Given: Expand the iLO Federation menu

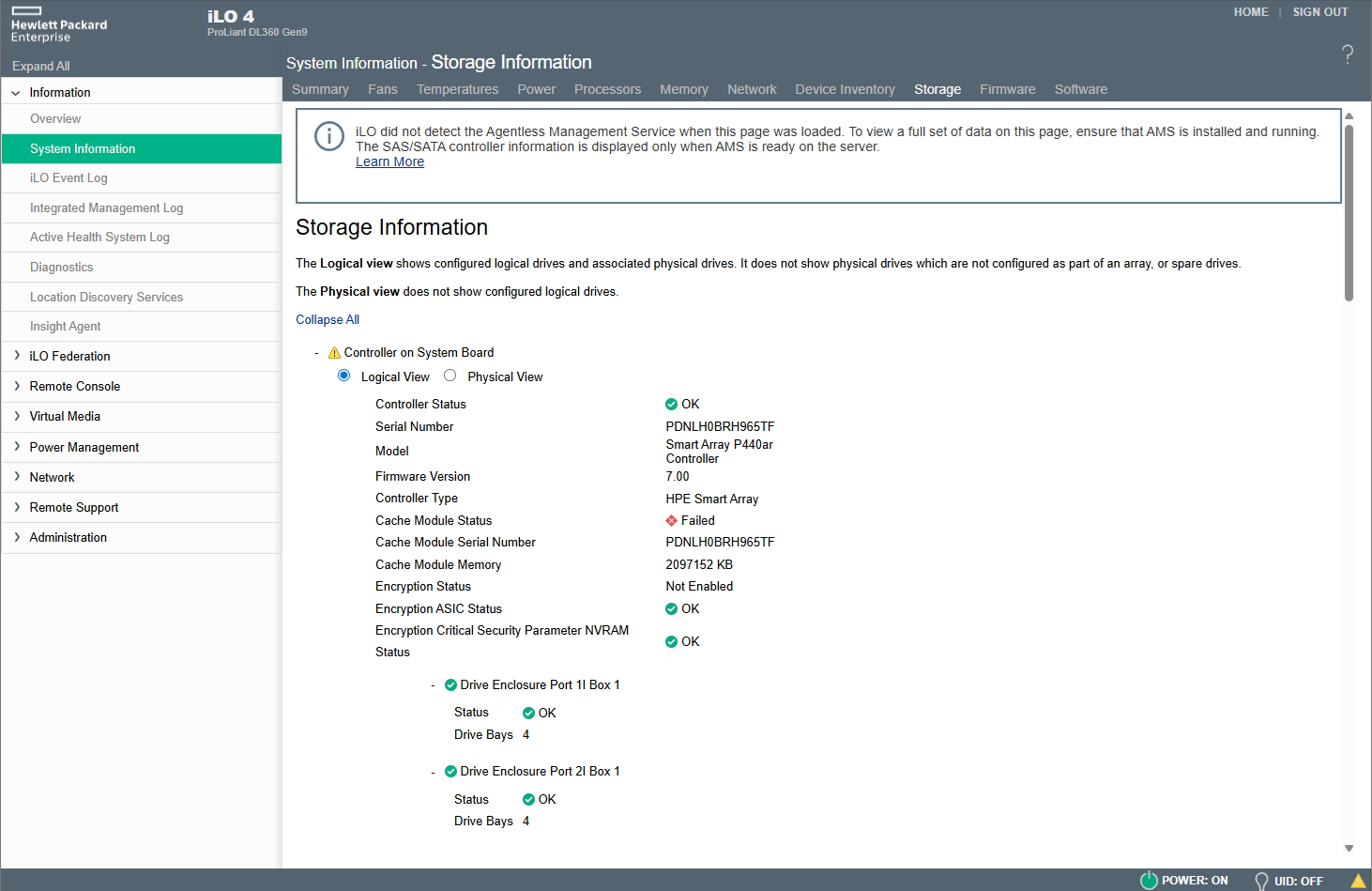Looking at the screenshot, I should pyautogui.click(x=16, y=356).
